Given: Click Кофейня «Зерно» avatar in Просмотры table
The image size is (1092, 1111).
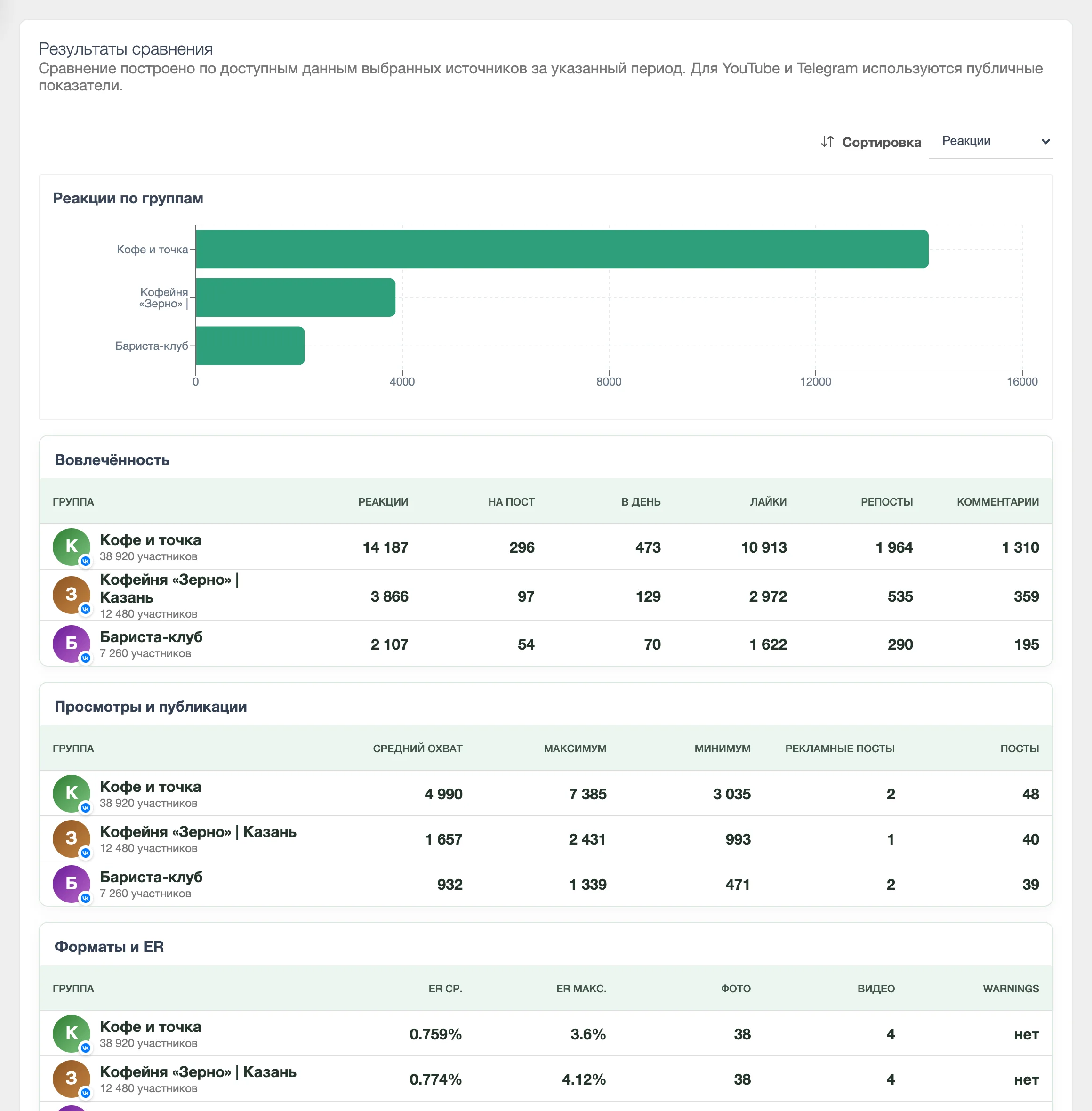Looking at the screenshot, I should pyautogui.click(x=72, y=839).
